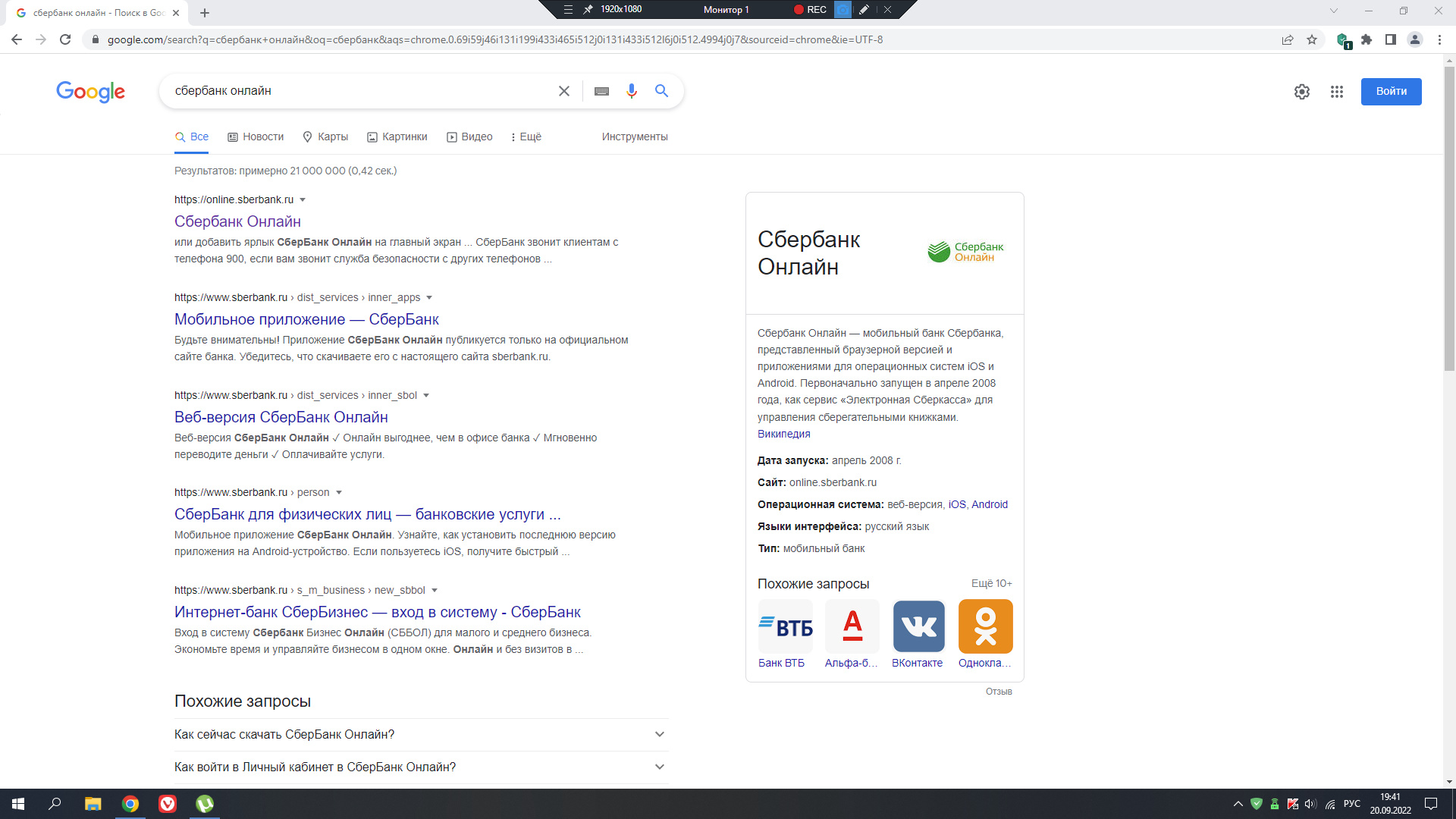Open СберБанк для физических лиц result
The width and height of the screenshot is (1456, 819).
pos(367,514)
